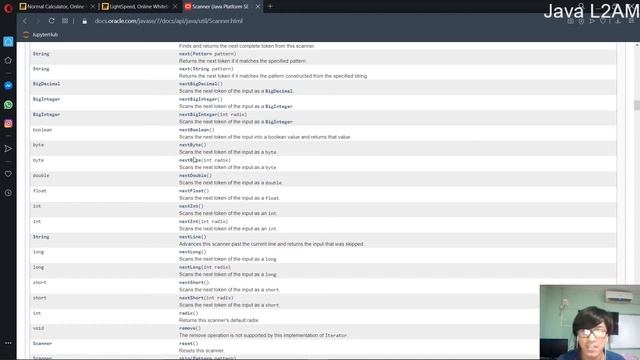The image size is (640, 360).
Task: Click the 'double' return type text
Action: (41, 176)
